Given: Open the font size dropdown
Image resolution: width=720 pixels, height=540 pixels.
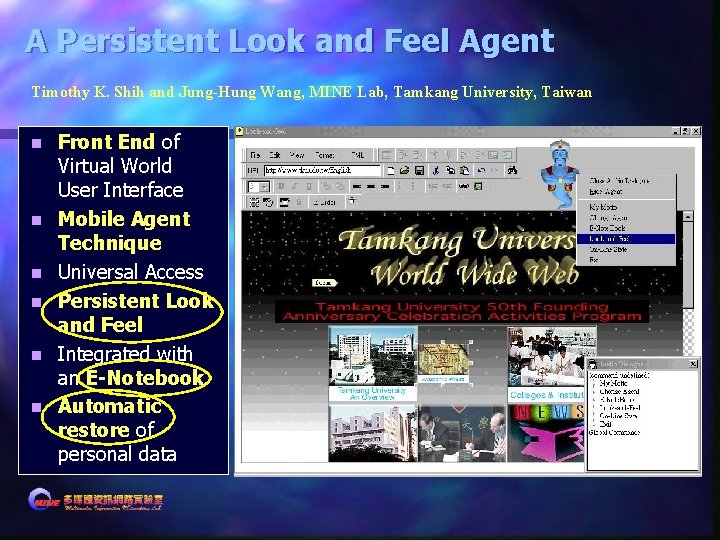Looking at the screenshot, I should tap(264, 186).
